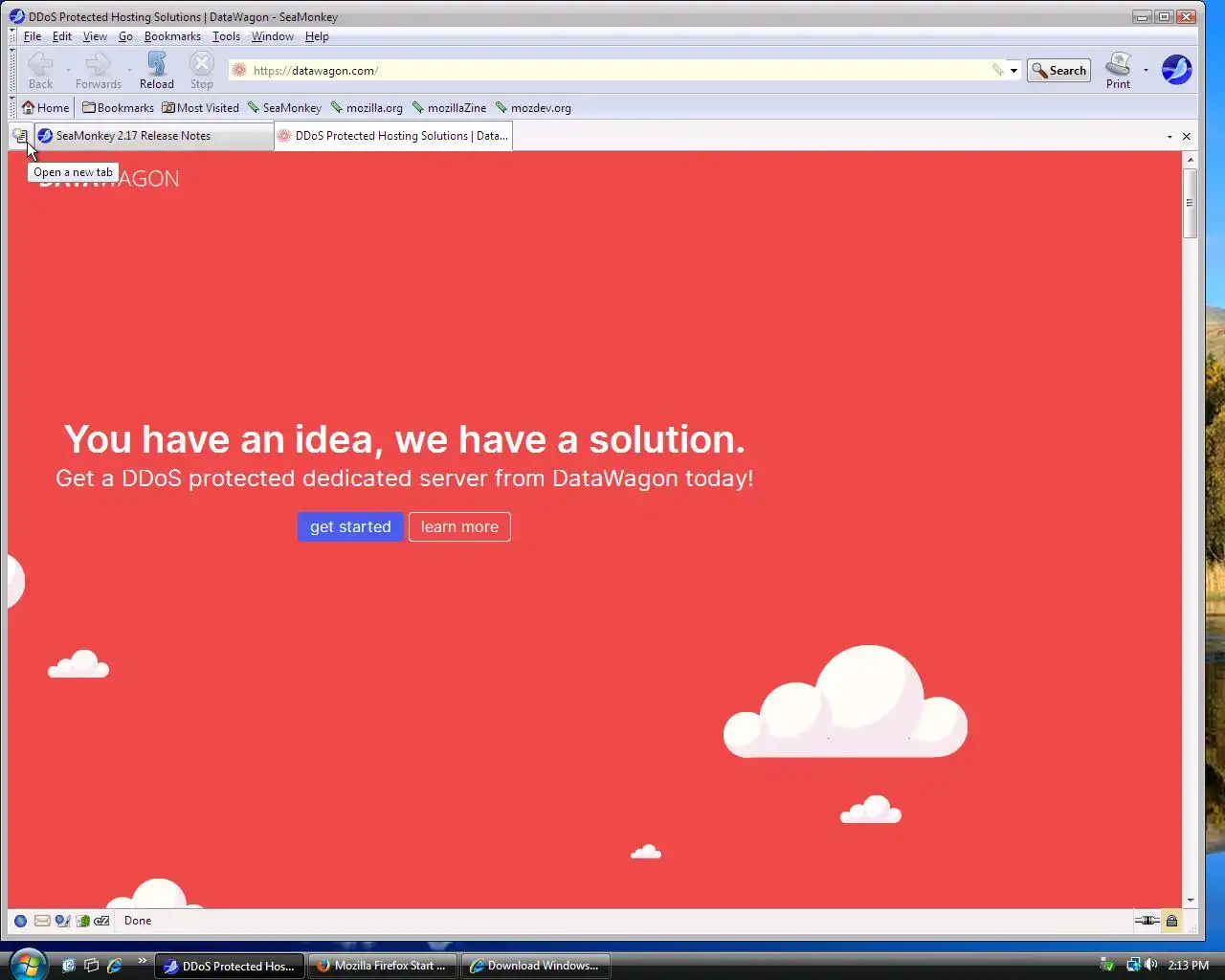Click the SeaMonkey throbber logo

pyautogui.click(x=1176, y=70)
